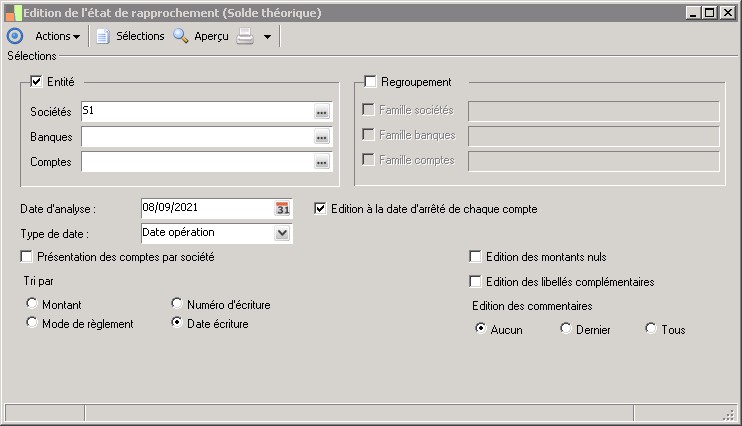Click into the Banques input field

click(x=196, y=137)
